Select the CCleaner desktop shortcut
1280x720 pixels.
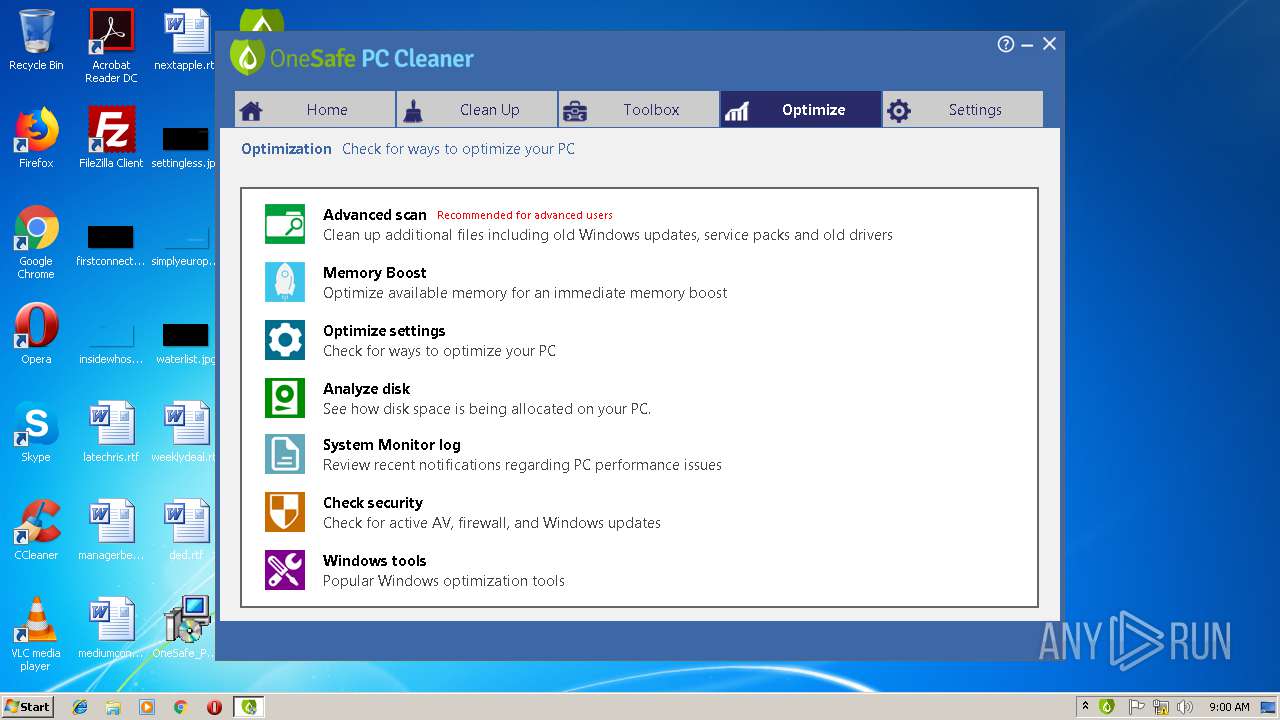[x=36, y=530]
